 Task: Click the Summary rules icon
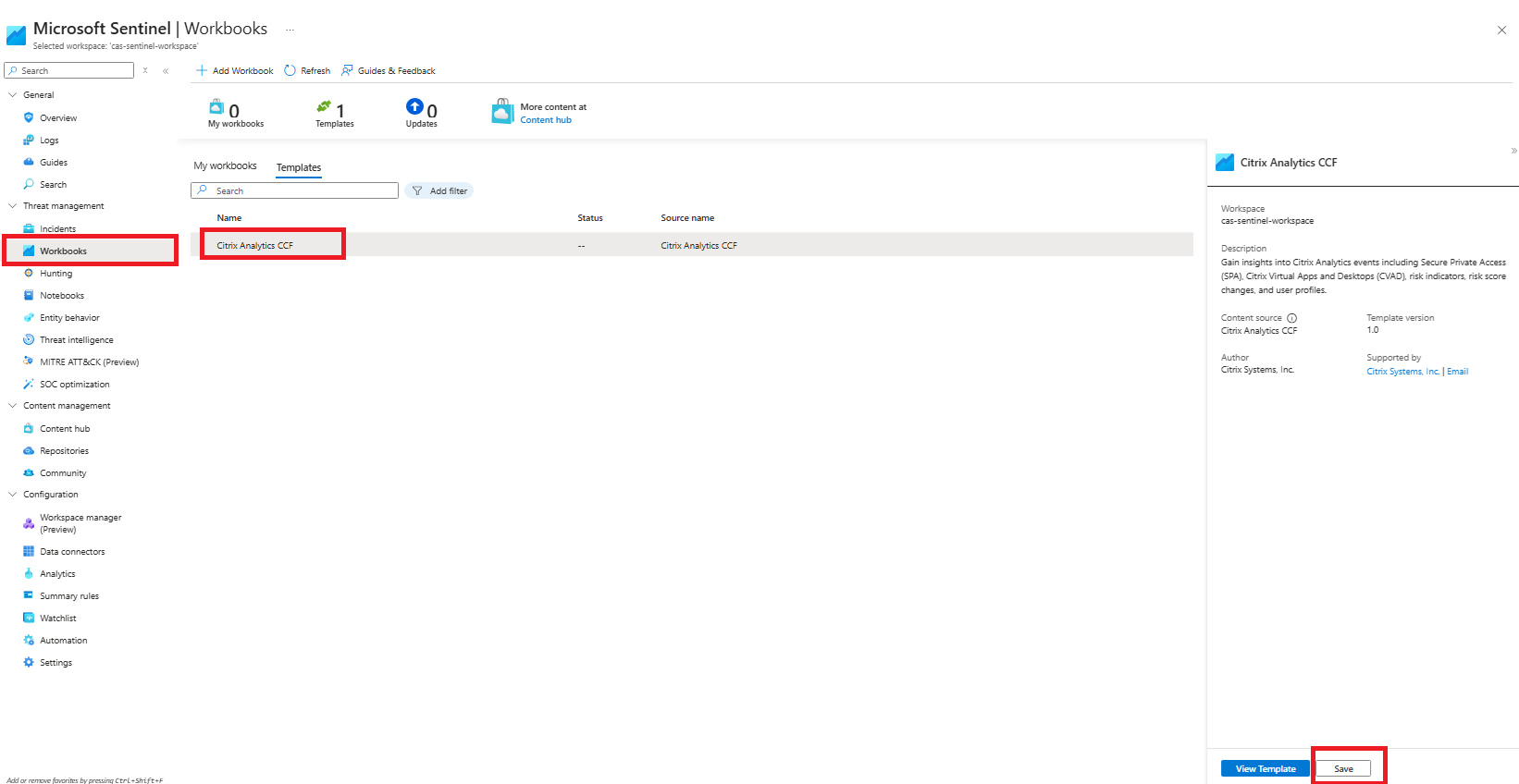coord(29,595)
